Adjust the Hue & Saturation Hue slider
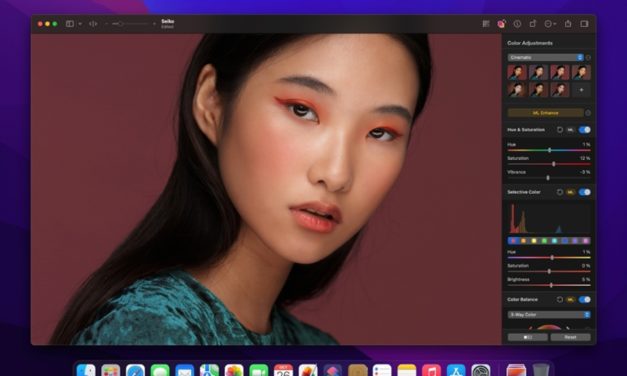The image size is (627, 376). point(549,150)
